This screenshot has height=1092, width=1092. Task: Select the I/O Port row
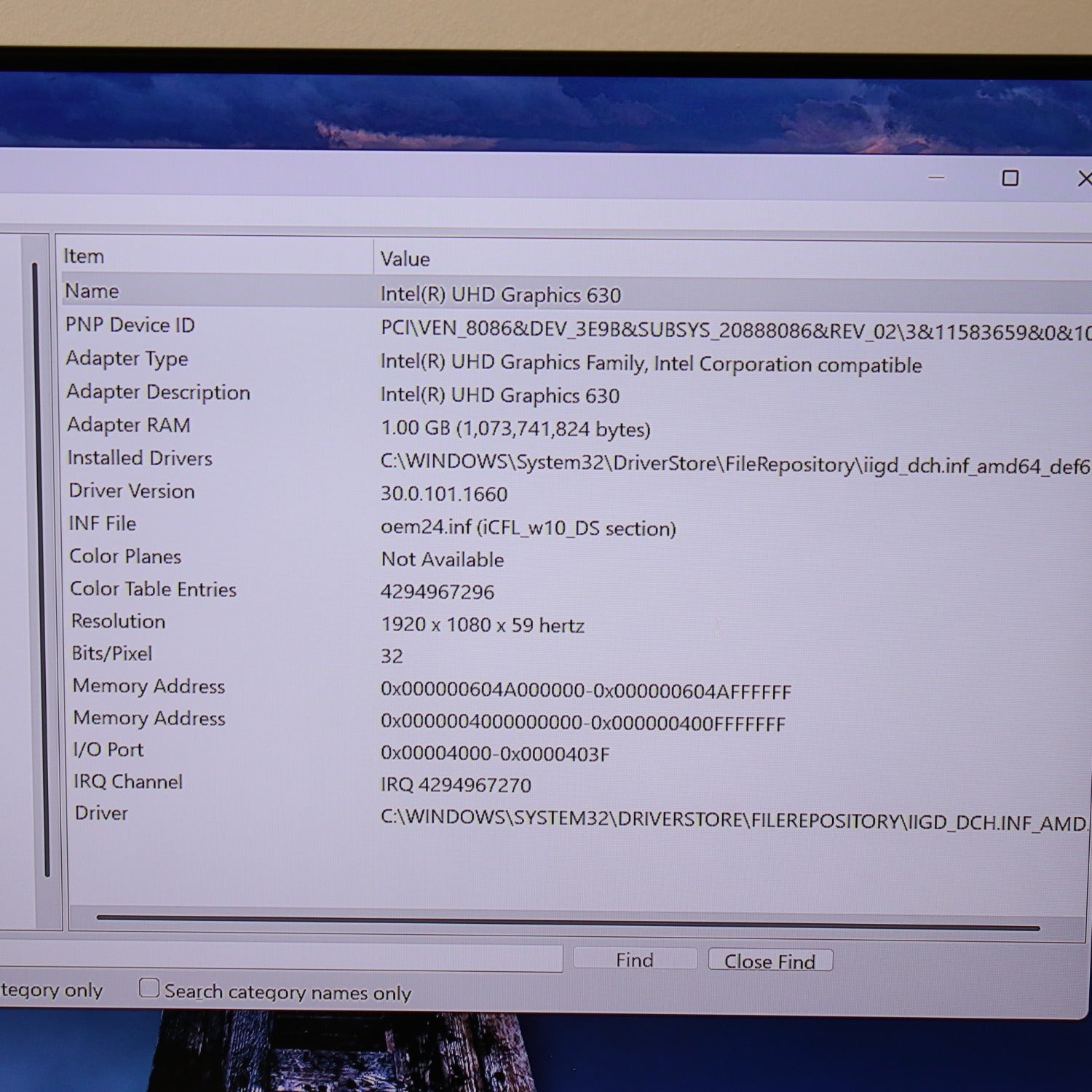coord(108,750)
